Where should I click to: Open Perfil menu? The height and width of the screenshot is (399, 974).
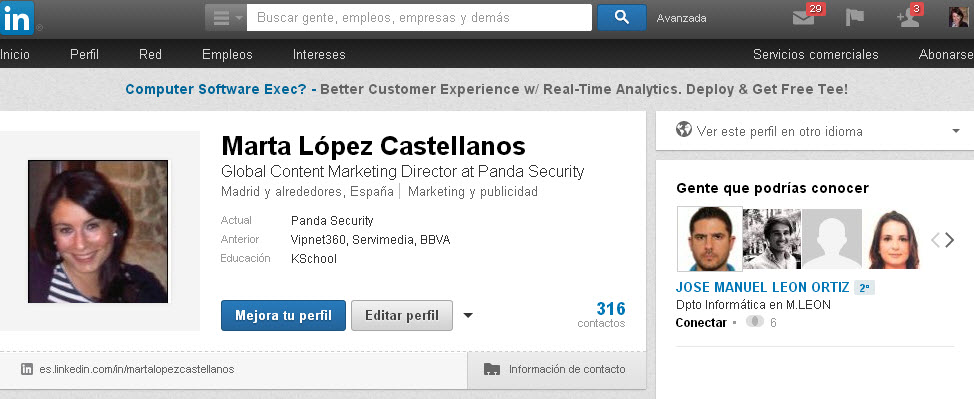point(84,55)
